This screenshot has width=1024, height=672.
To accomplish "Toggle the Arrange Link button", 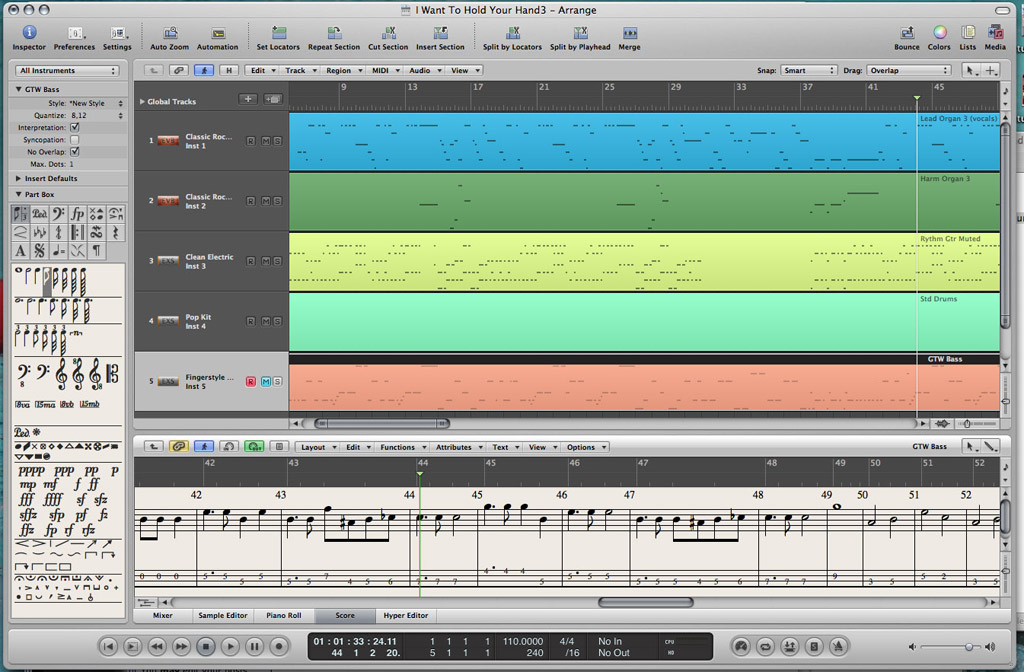I will coord(178,71).
